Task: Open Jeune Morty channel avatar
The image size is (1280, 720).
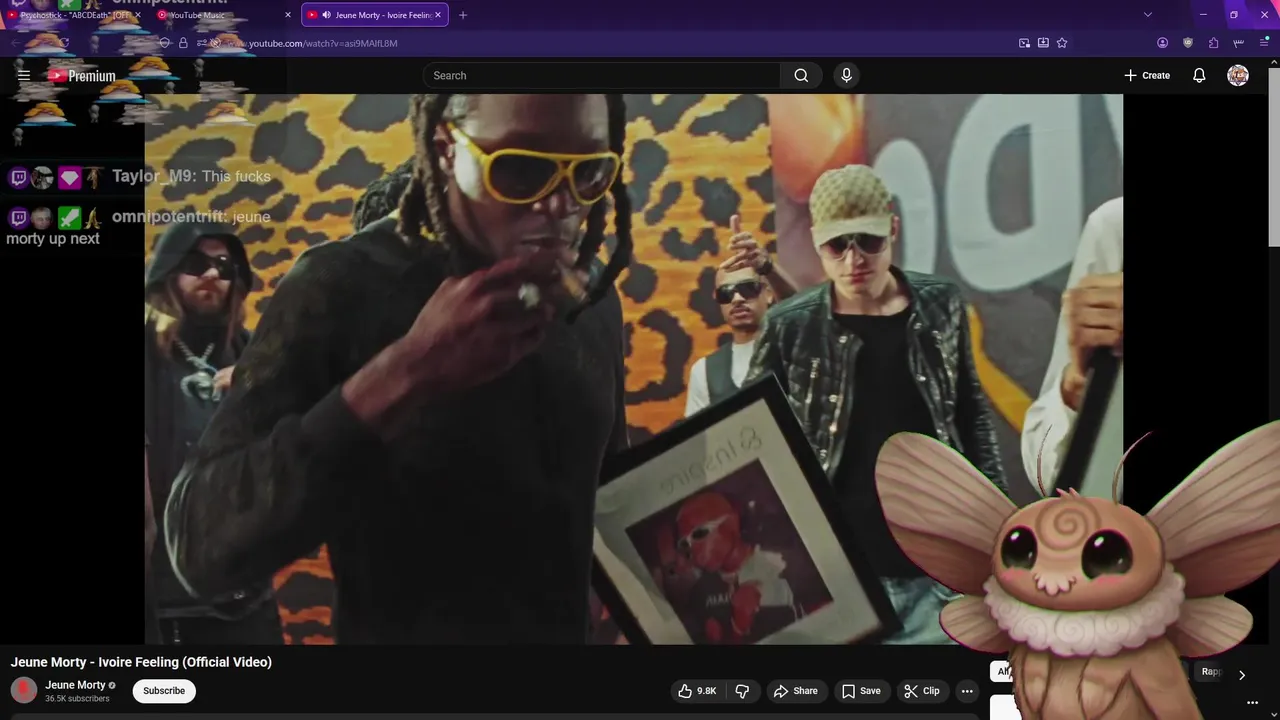Action: [24, 690]
